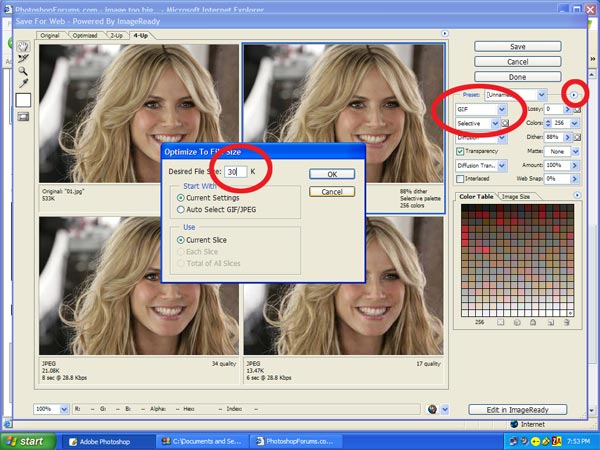
Task: Select the Zoom magnifier tool
Action: 22,72
